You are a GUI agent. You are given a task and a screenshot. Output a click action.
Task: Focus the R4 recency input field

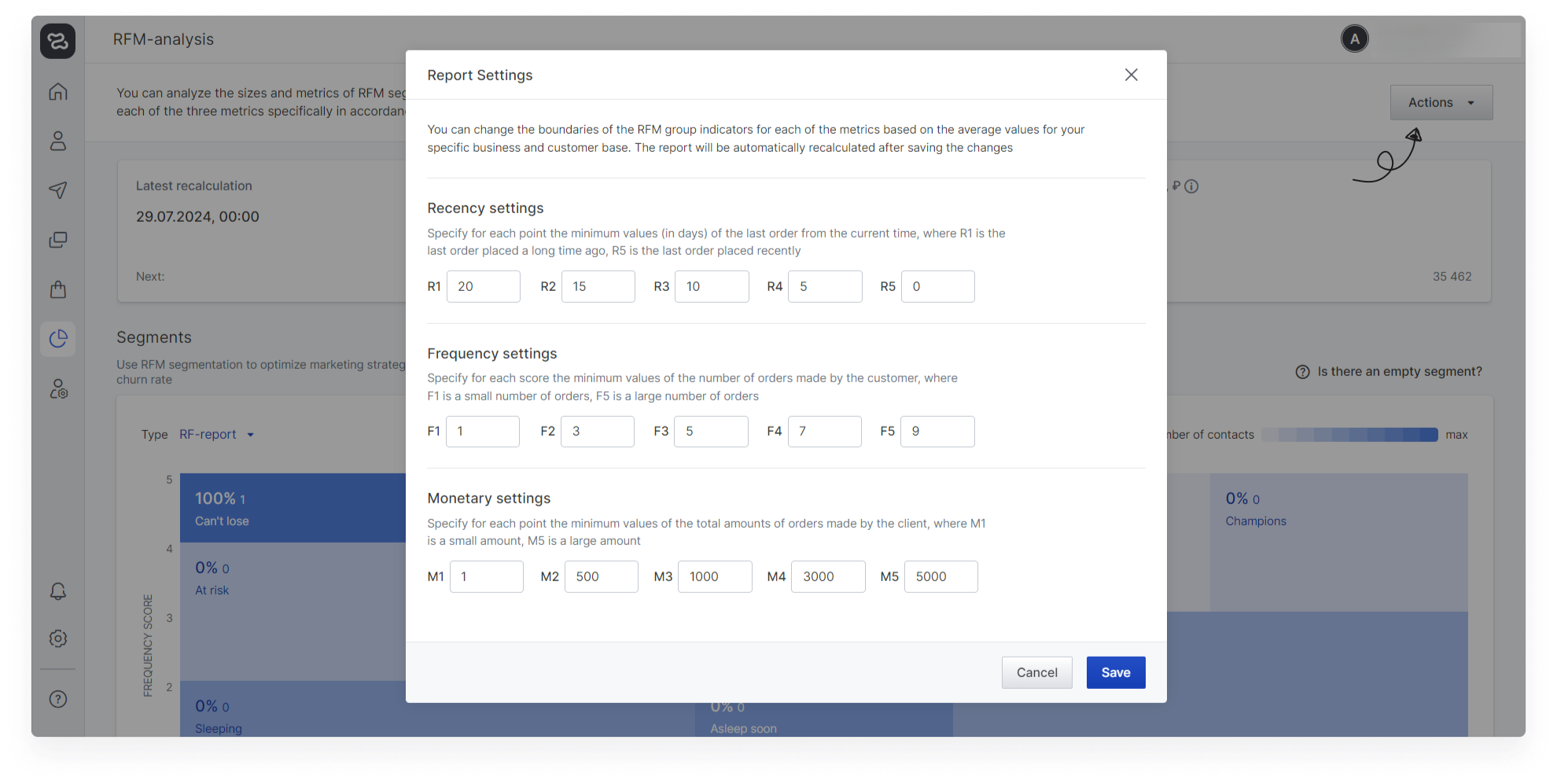(x=825, y=287)
